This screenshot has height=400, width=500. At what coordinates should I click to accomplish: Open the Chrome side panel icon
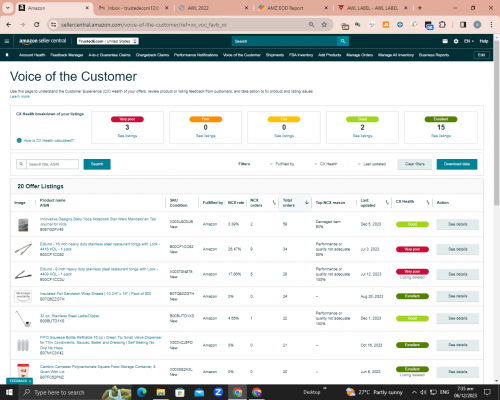click(463, 25)
